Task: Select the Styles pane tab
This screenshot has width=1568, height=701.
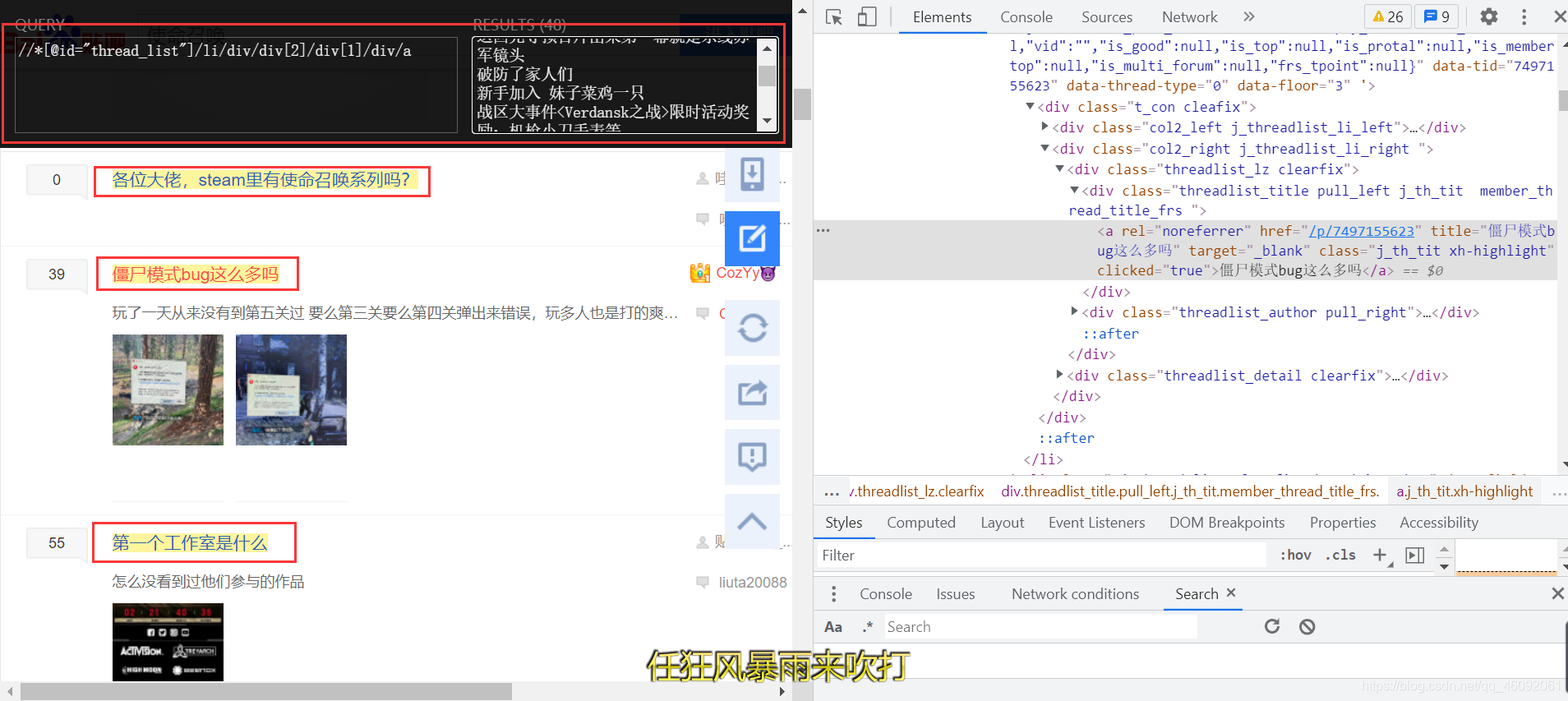Action: (844, 523)
